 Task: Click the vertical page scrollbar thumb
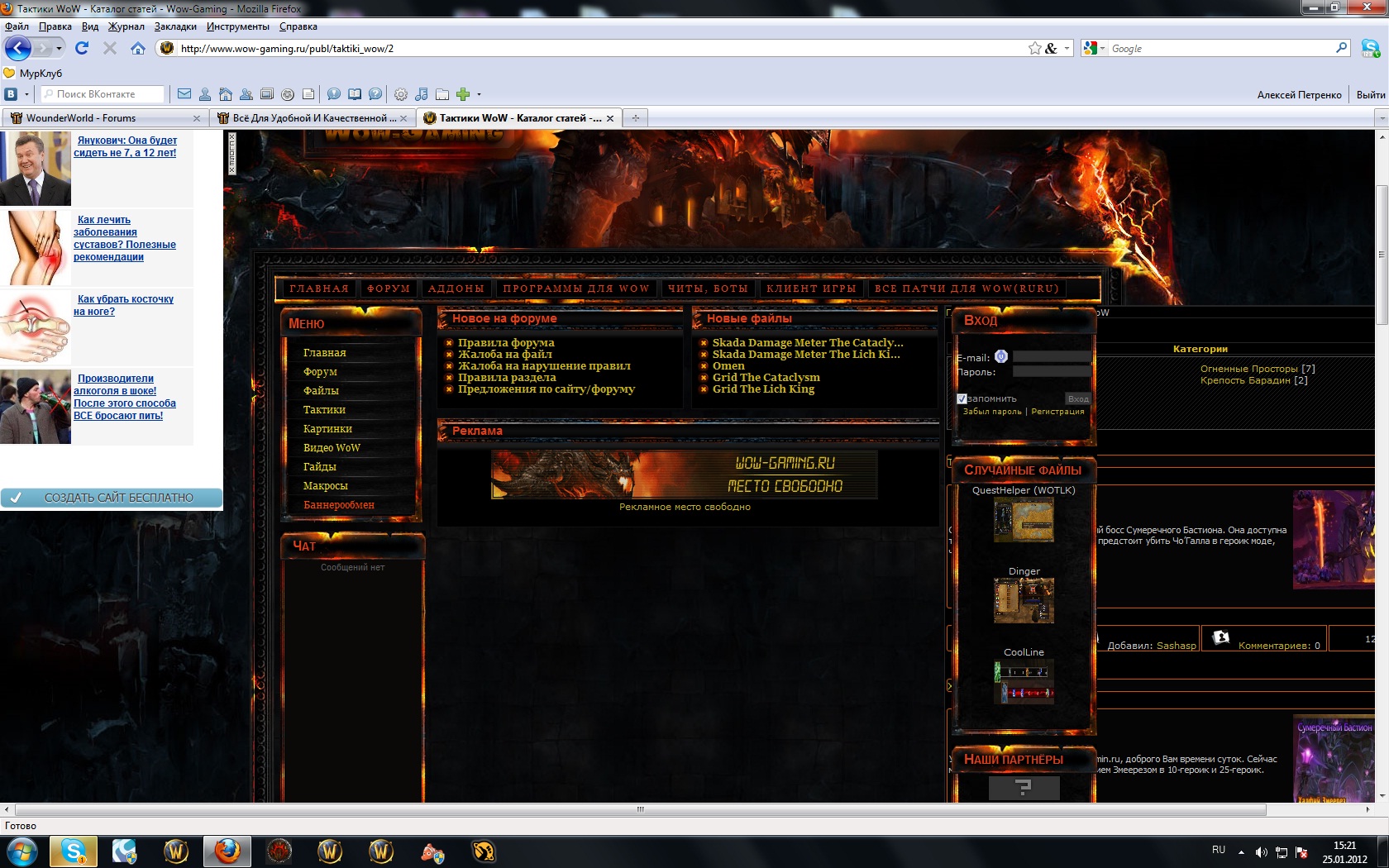pos(1382,256)
